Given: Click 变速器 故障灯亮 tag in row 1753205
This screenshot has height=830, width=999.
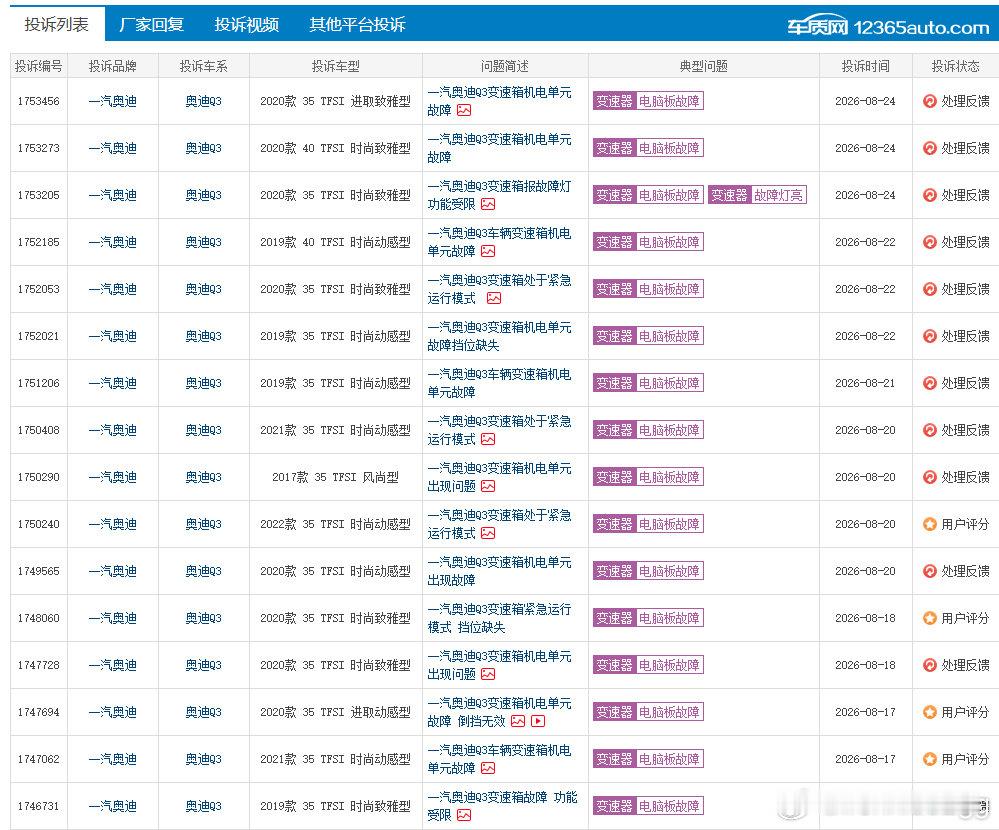Looking at the screenshot, I should tap(758, 195).
